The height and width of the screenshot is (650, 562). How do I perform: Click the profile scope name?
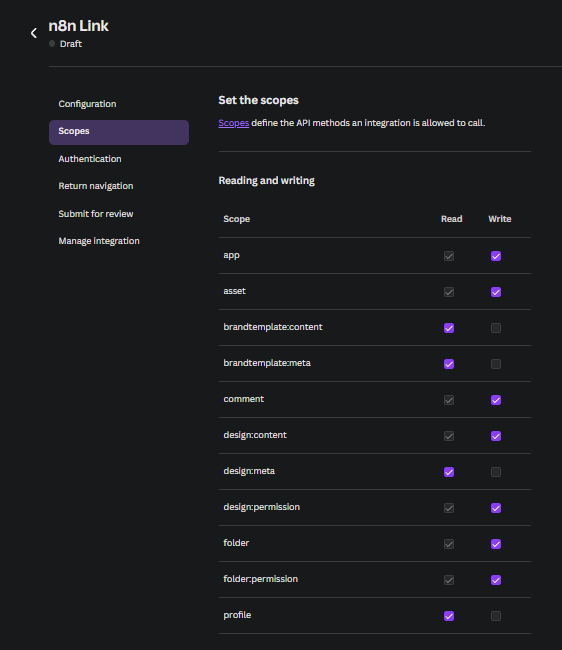coord(237,615)
